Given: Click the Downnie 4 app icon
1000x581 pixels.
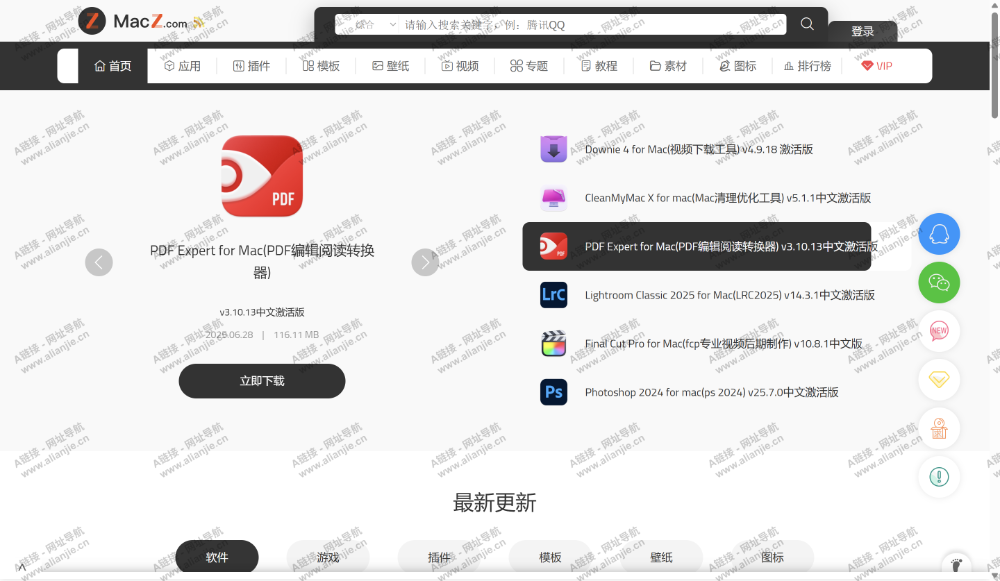Looking at the screenshot, I should pos(554,149).
